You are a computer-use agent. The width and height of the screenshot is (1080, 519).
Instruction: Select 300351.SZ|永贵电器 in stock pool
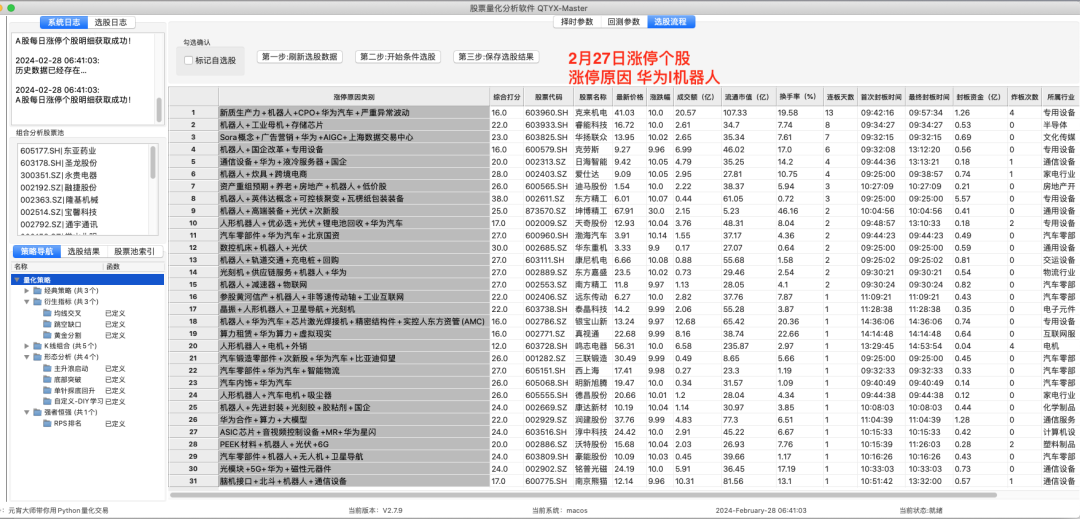click(59, 175)
